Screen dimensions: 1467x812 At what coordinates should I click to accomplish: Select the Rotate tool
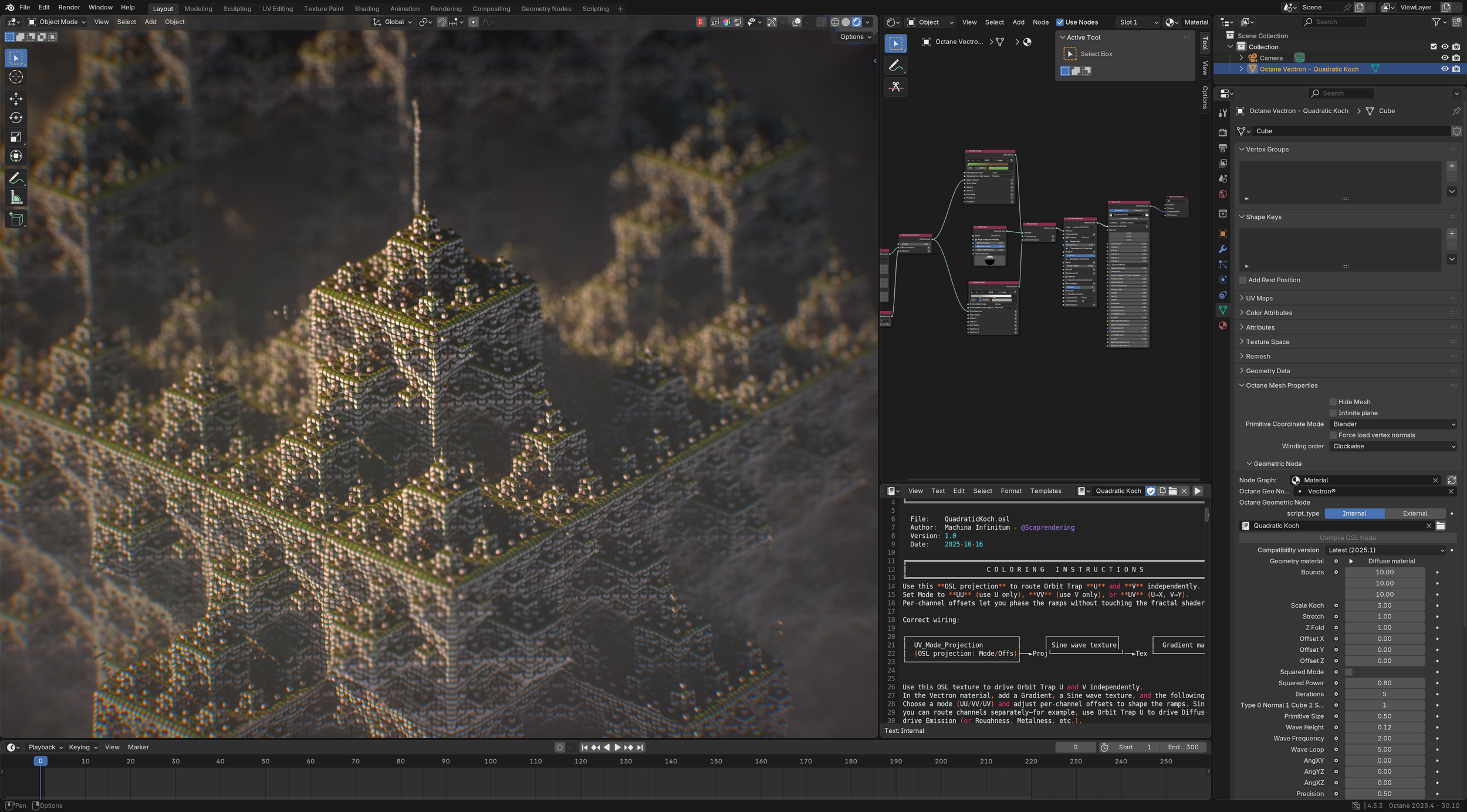(x=16, y=118)
